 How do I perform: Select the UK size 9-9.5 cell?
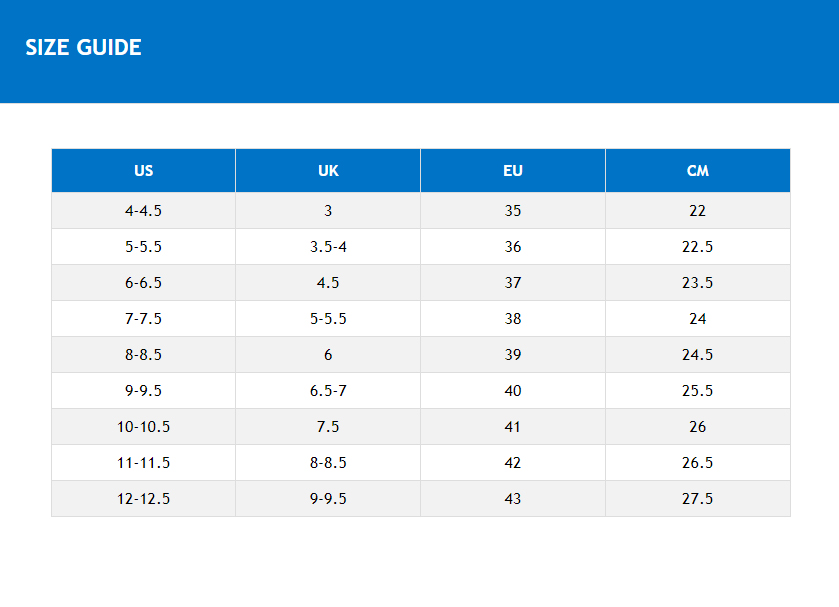point(328,499)
